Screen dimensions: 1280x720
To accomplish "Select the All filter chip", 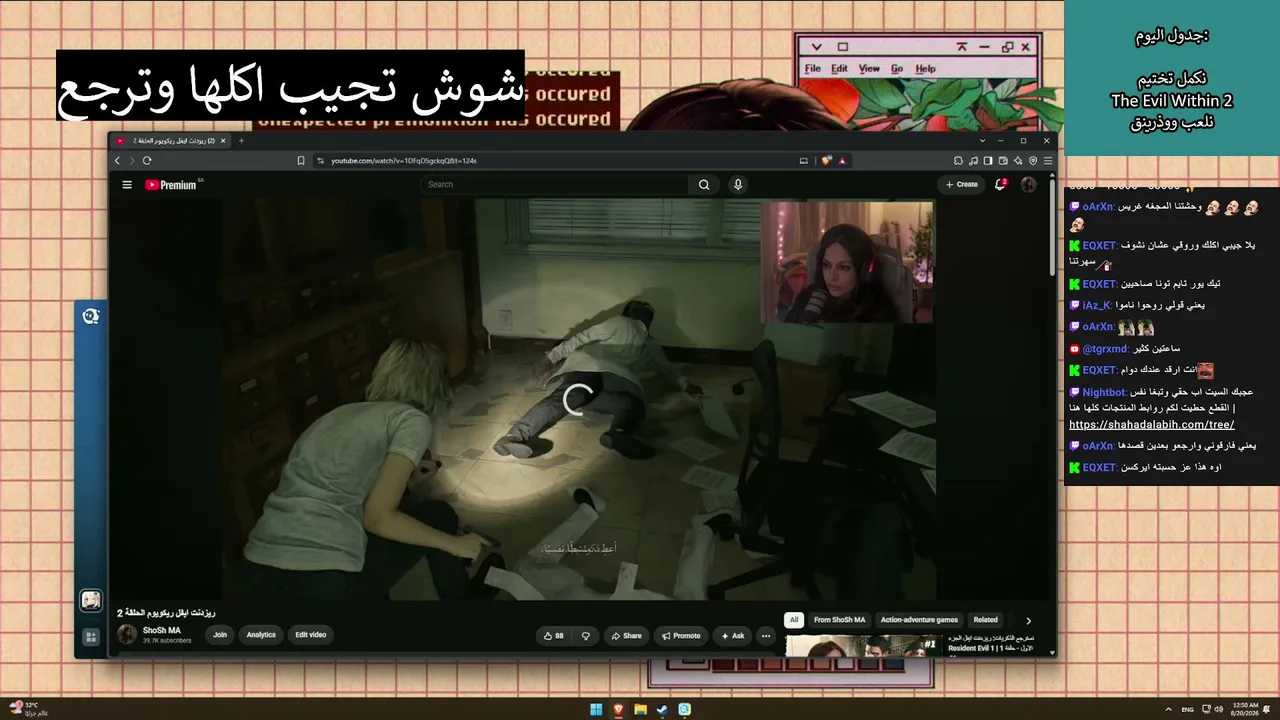I will click(794, 620).
